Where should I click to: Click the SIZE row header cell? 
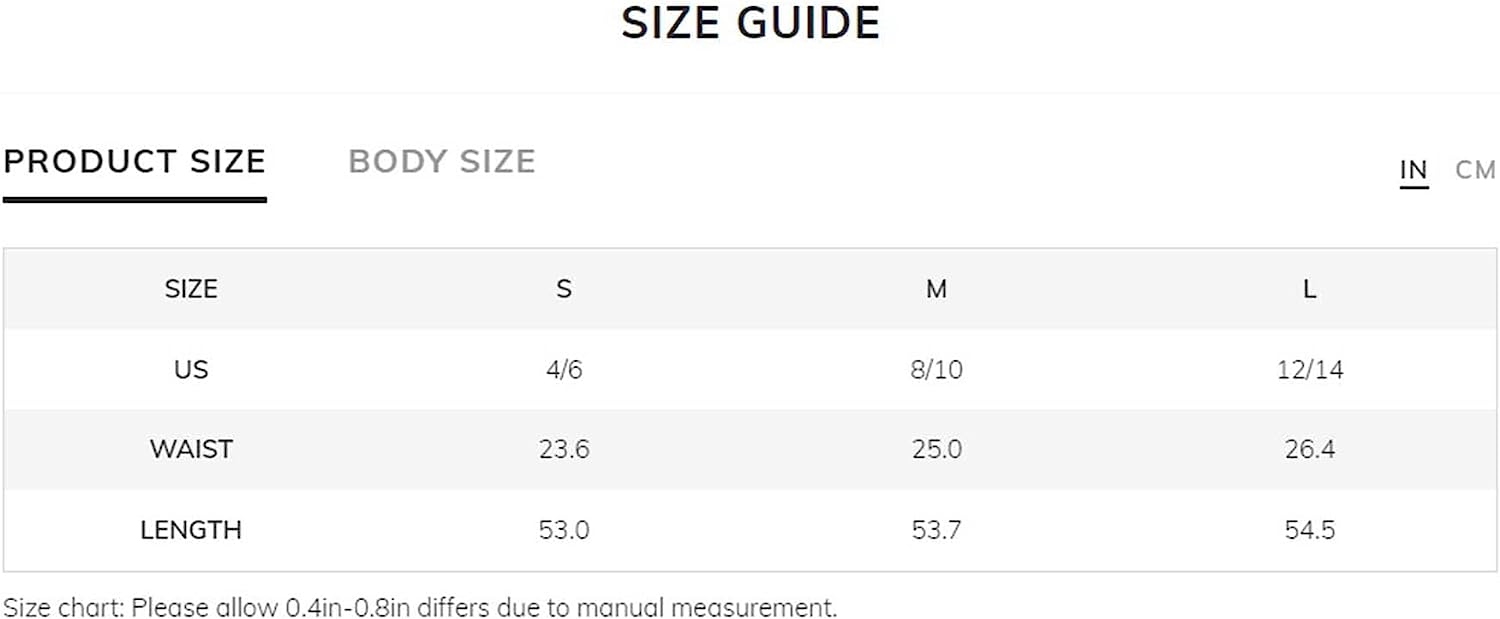click(191, 289)
